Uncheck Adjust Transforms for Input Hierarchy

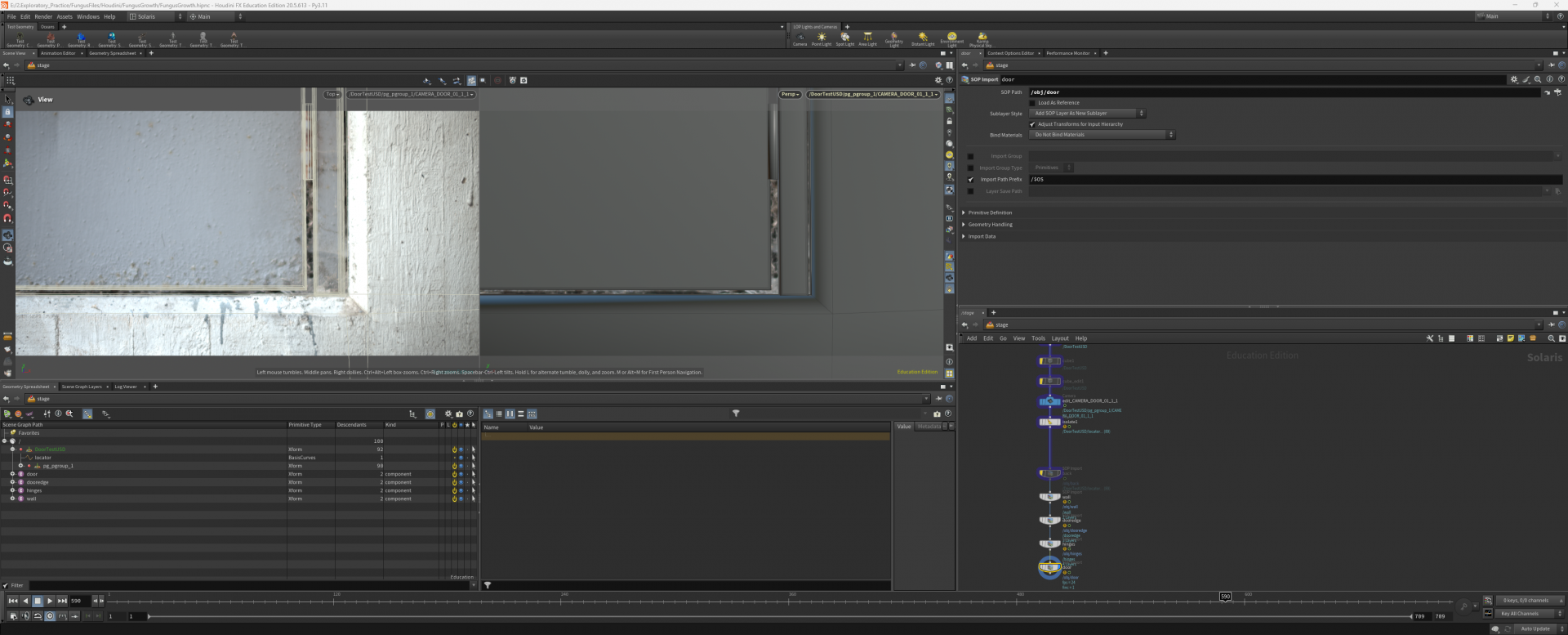point(1032,124)
